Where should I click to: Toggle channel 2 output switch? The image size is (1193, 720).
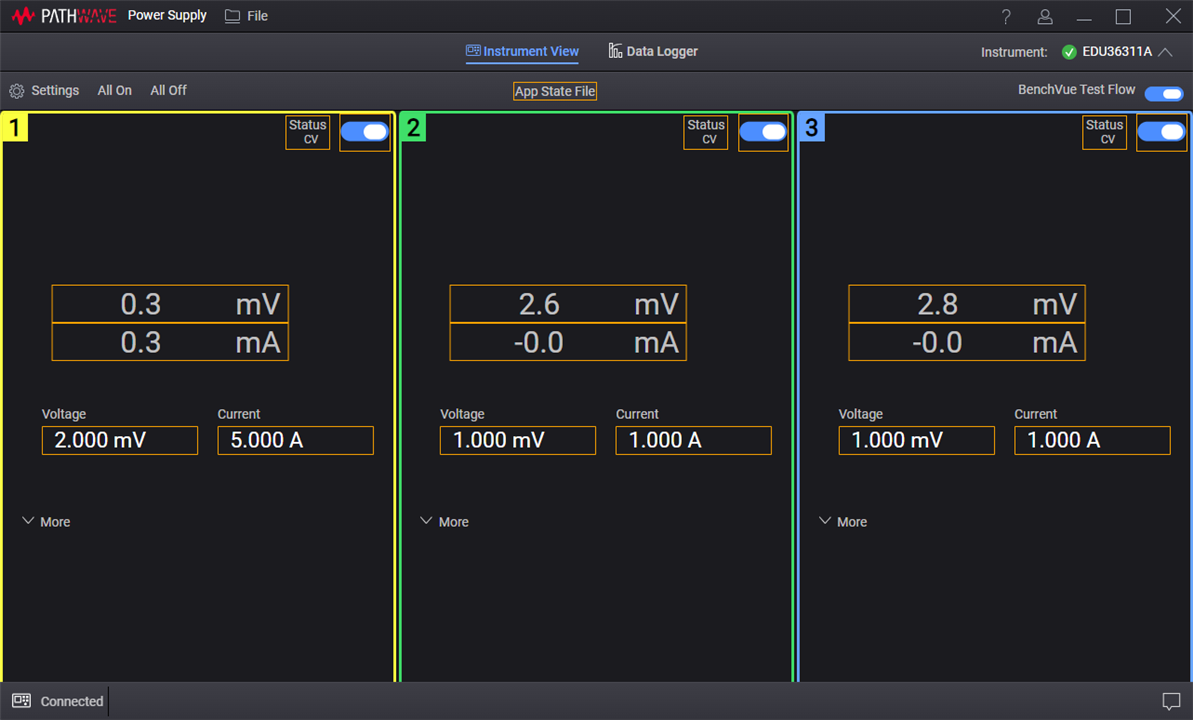point(763,132)
